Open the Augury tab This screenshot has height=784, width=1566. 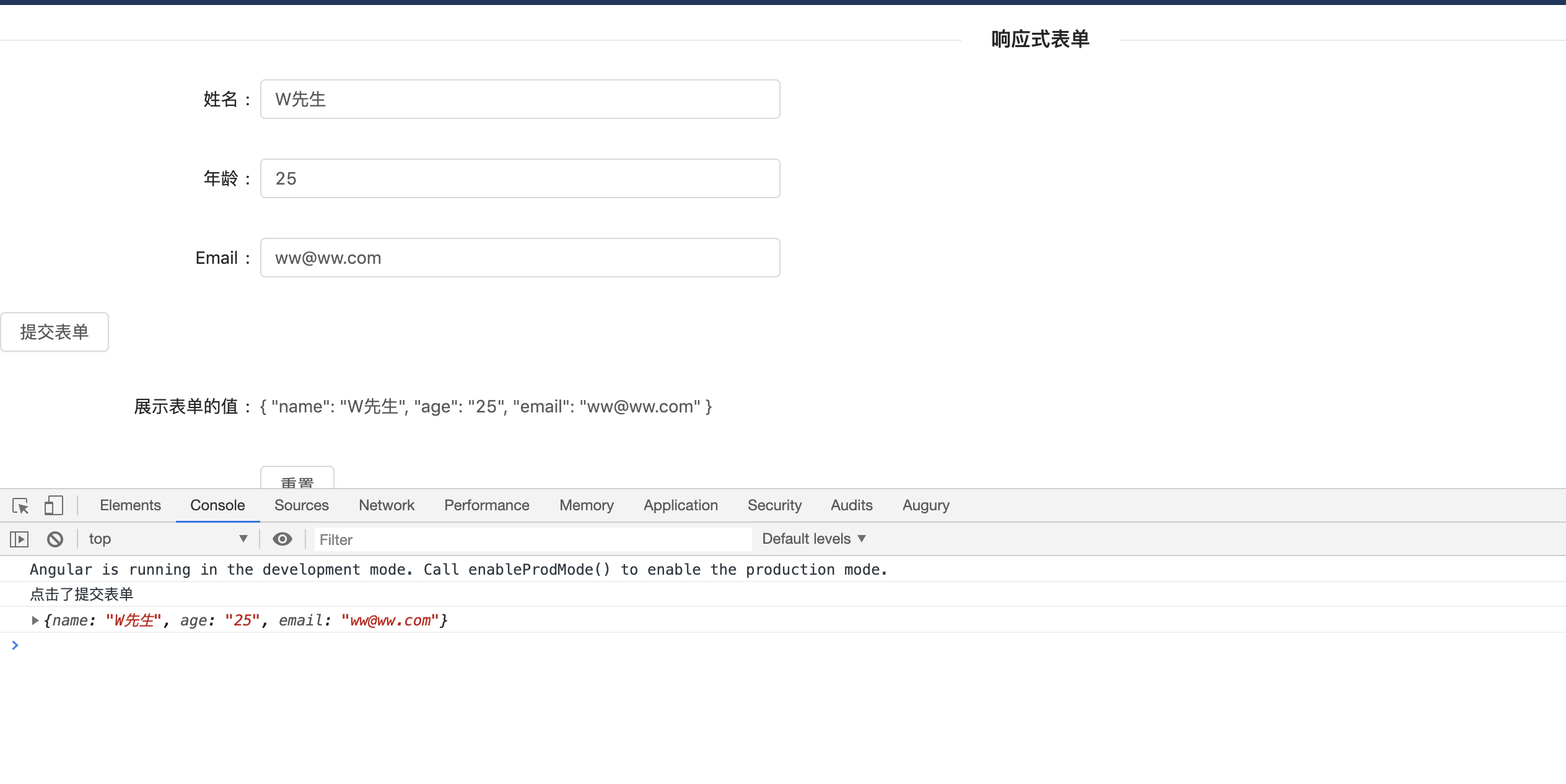[925, 506]
